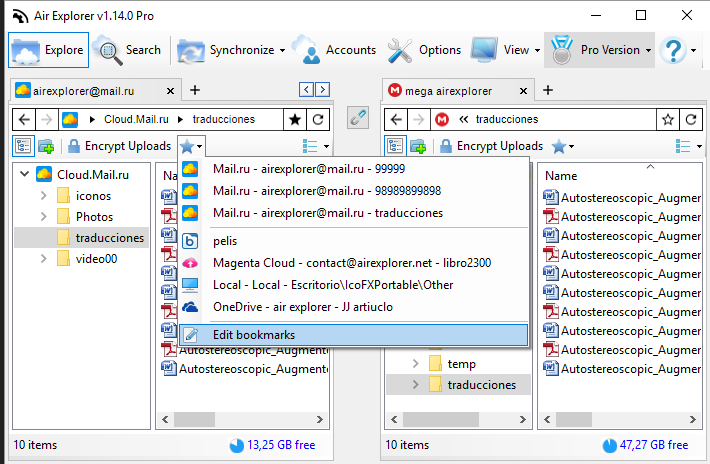Toggle folder tree view in right pane
This screenshot has width=710, height=464.
pos(395,146)
